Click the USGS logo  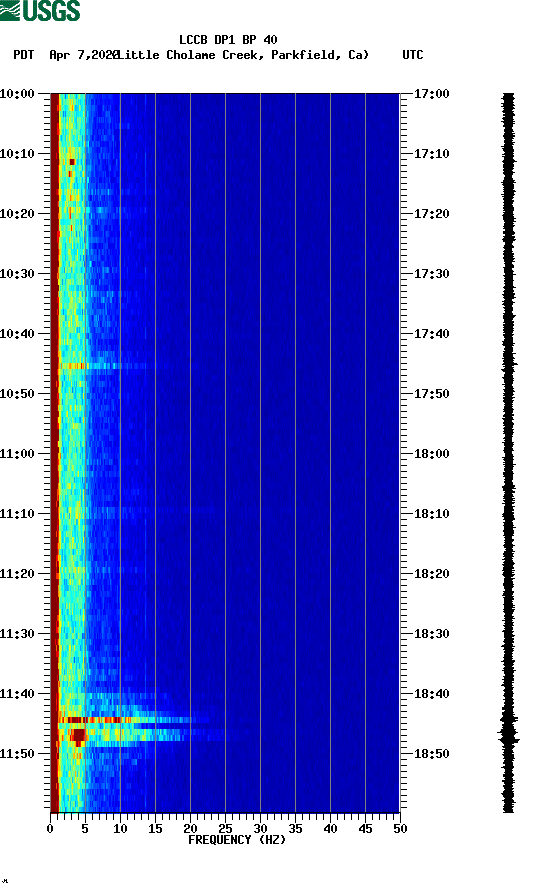click(40, 11)
